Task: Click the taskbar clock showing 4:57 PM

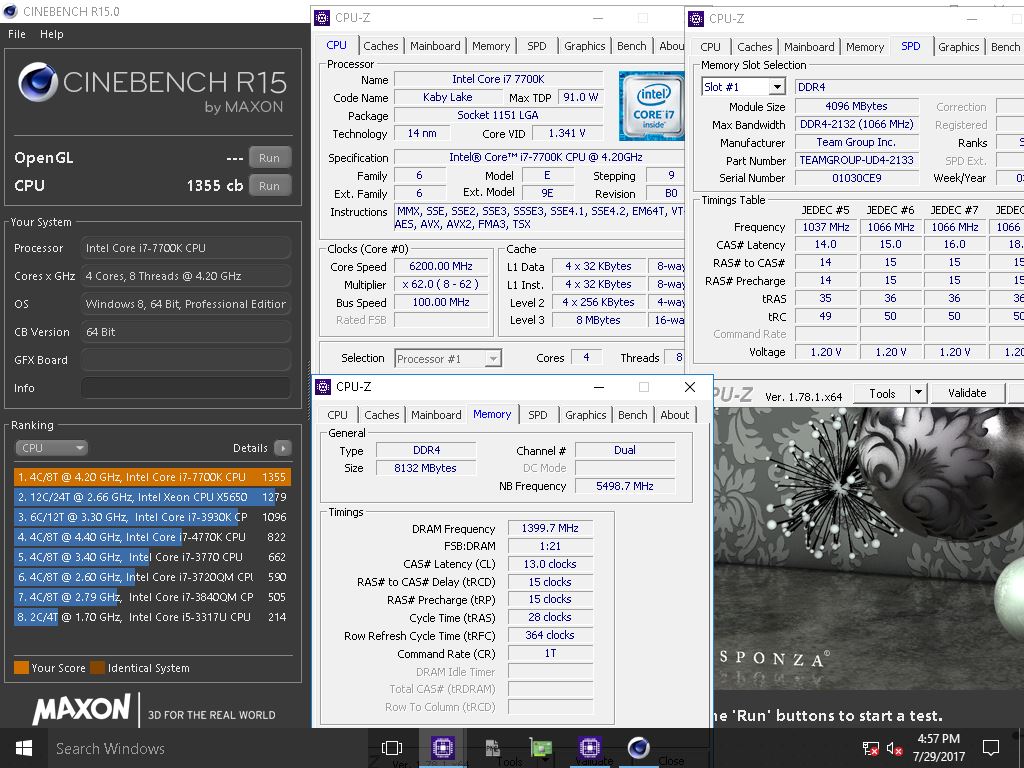Action: click(x=938, y=748)
